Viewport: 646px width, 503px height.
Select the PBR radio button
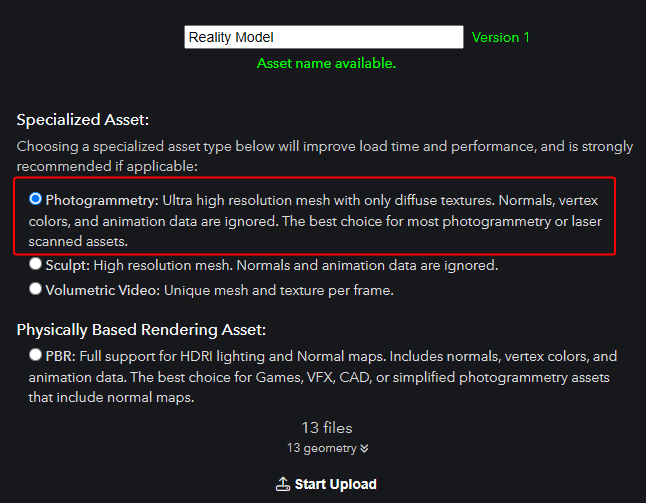click(35, 355)
